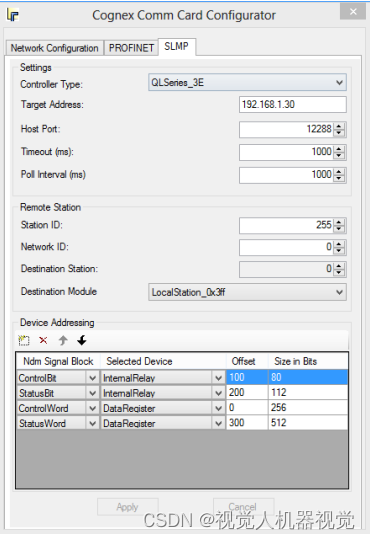Increase Poll Interval with up spinner
This screenshot has width=370, height=540.
click(339, 172)
